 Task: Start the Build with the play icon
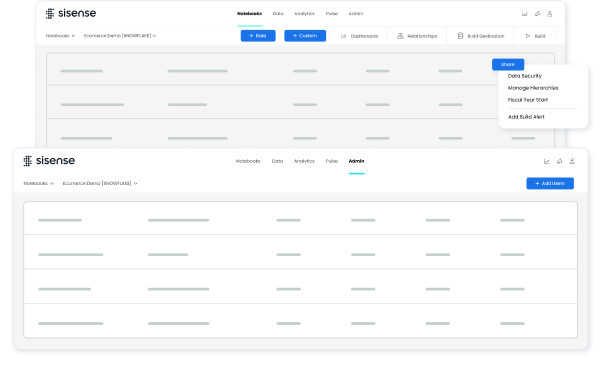(528, 36)
